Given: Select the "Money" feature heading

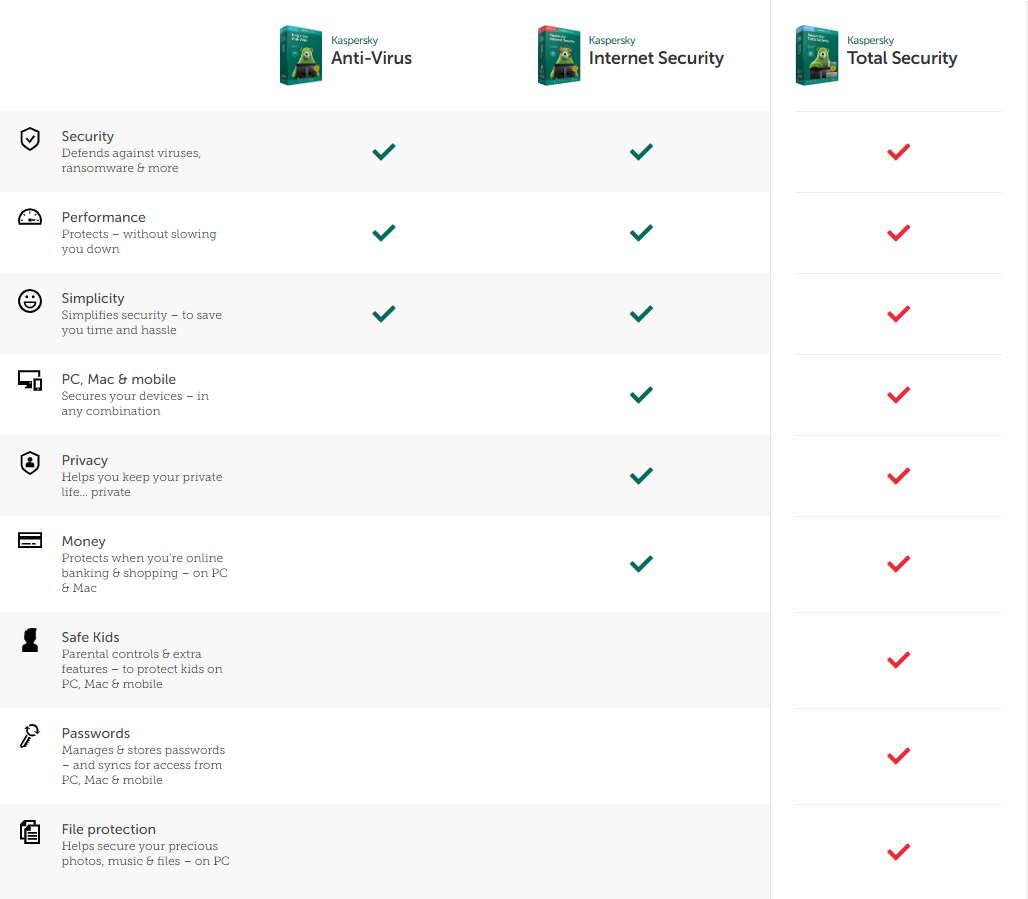Looking at the screenshot, I should pos(83,542).
